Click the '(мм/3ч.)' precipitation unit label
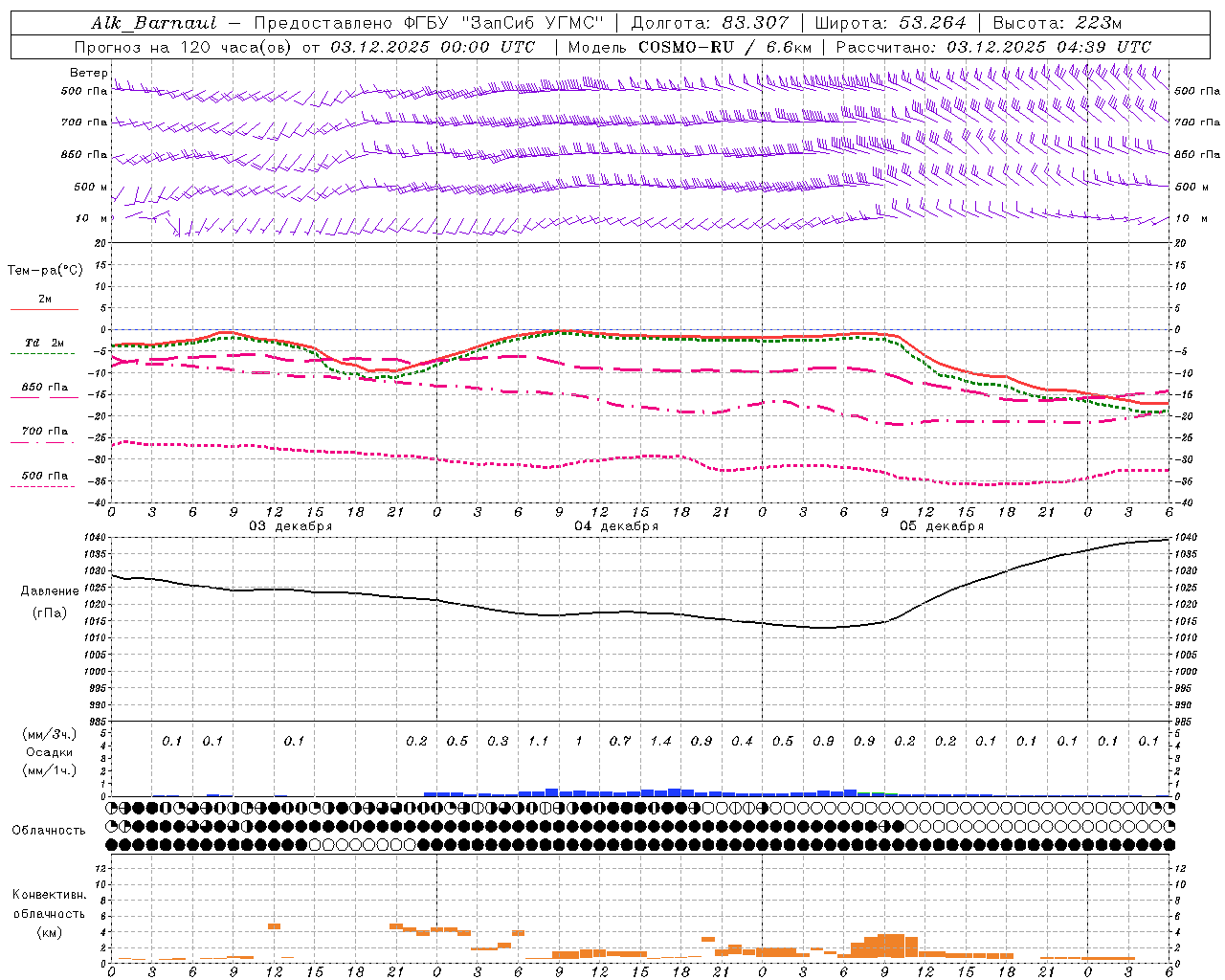 49,734
